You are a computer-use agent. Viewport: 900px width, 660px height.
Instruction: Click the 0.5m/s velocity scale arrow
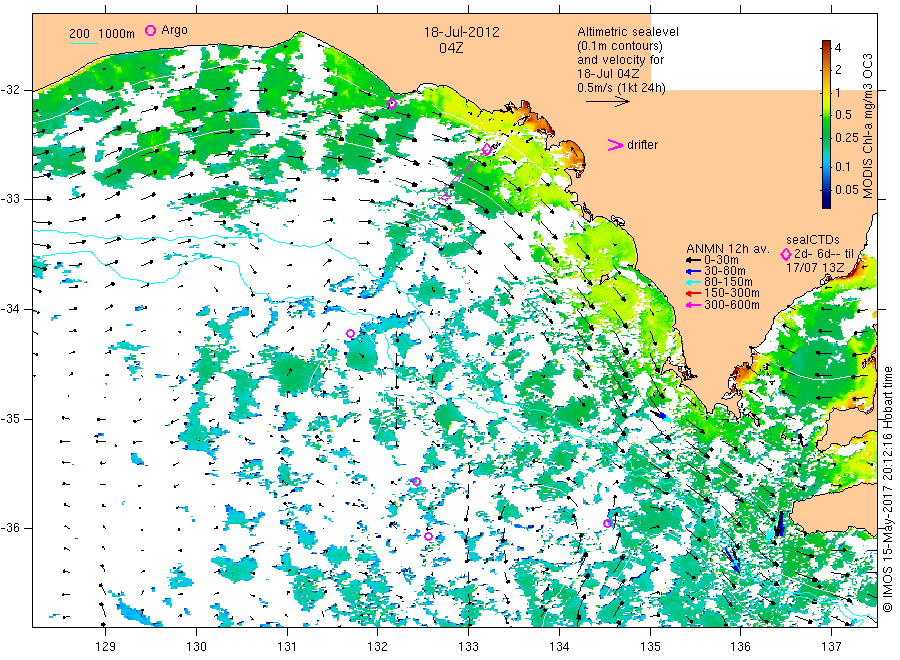tap(608, 102)
